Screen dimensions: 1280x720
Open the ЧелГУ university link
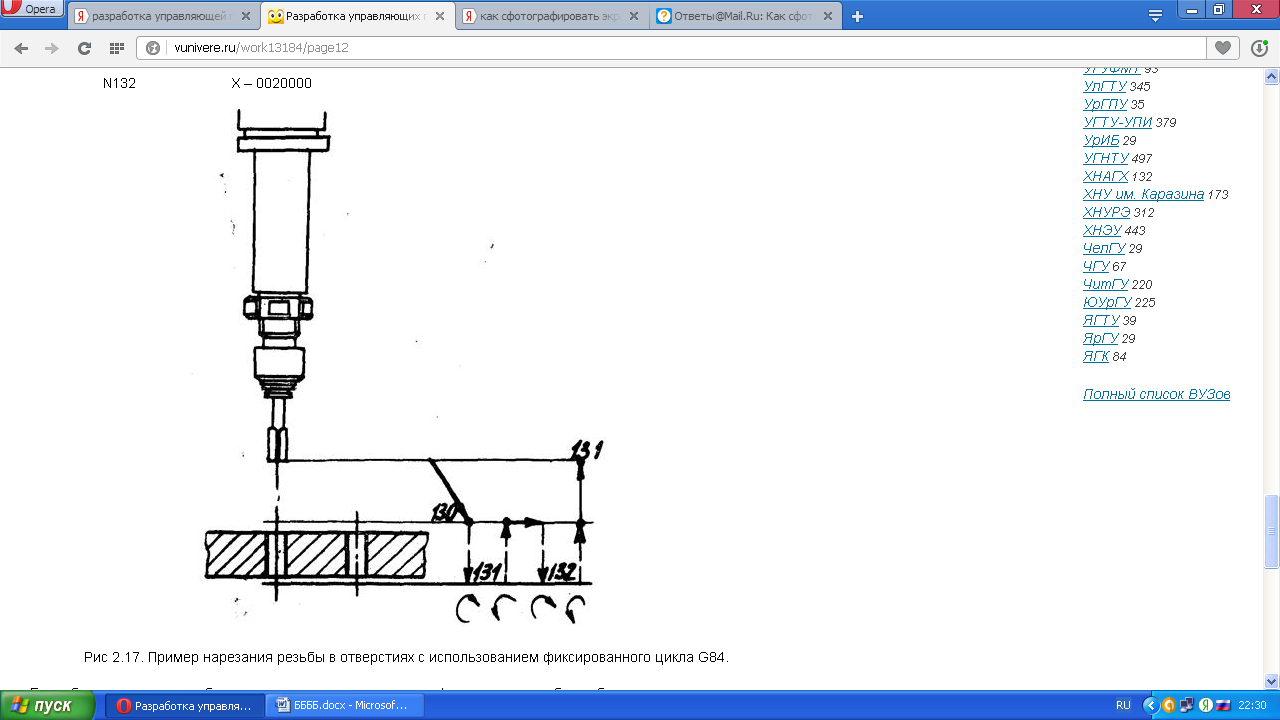(1104, 249)
